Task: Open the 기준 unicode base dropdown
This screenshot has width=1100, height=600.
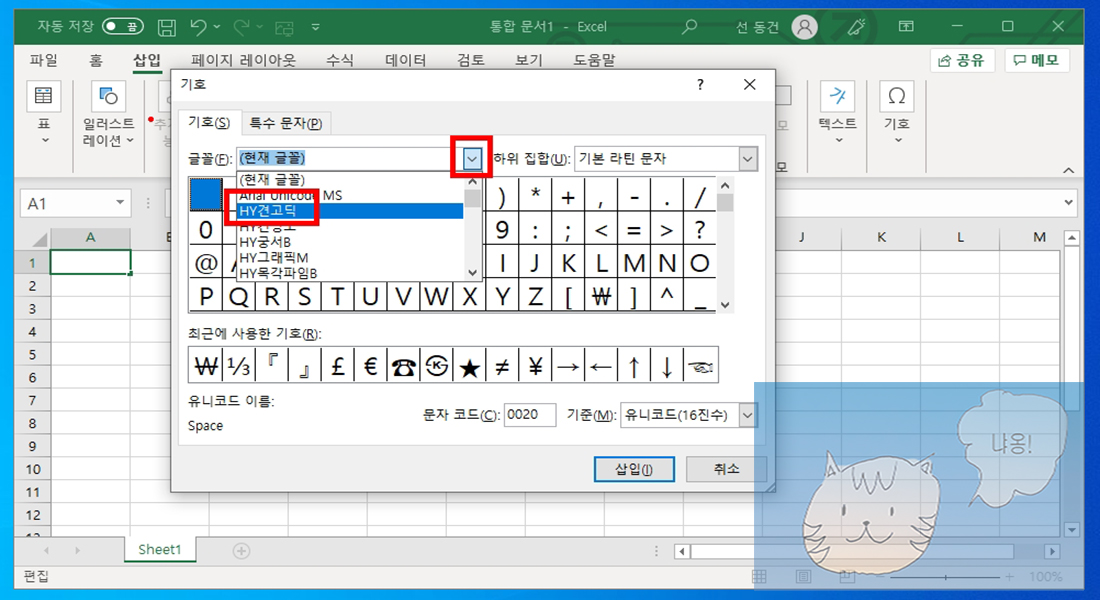Action: click(748, 415)
